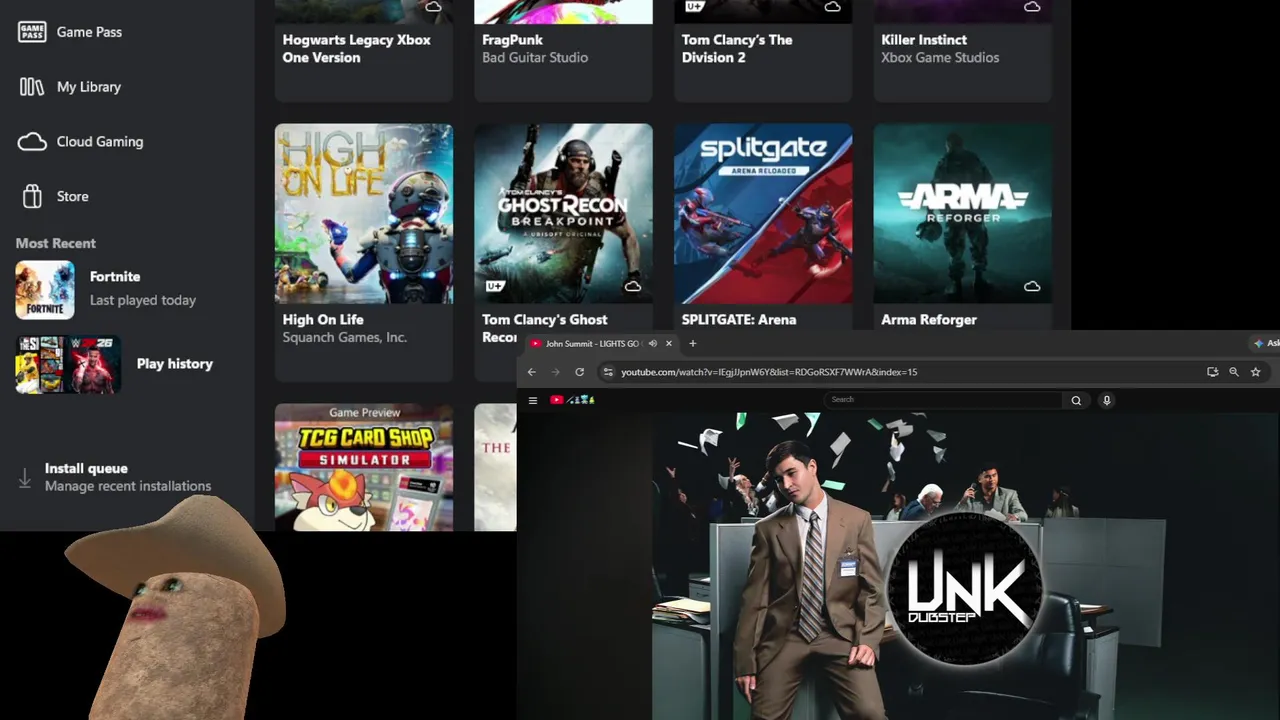
Task: Click the install app icon in address bar
Action: pos(1212,372)
